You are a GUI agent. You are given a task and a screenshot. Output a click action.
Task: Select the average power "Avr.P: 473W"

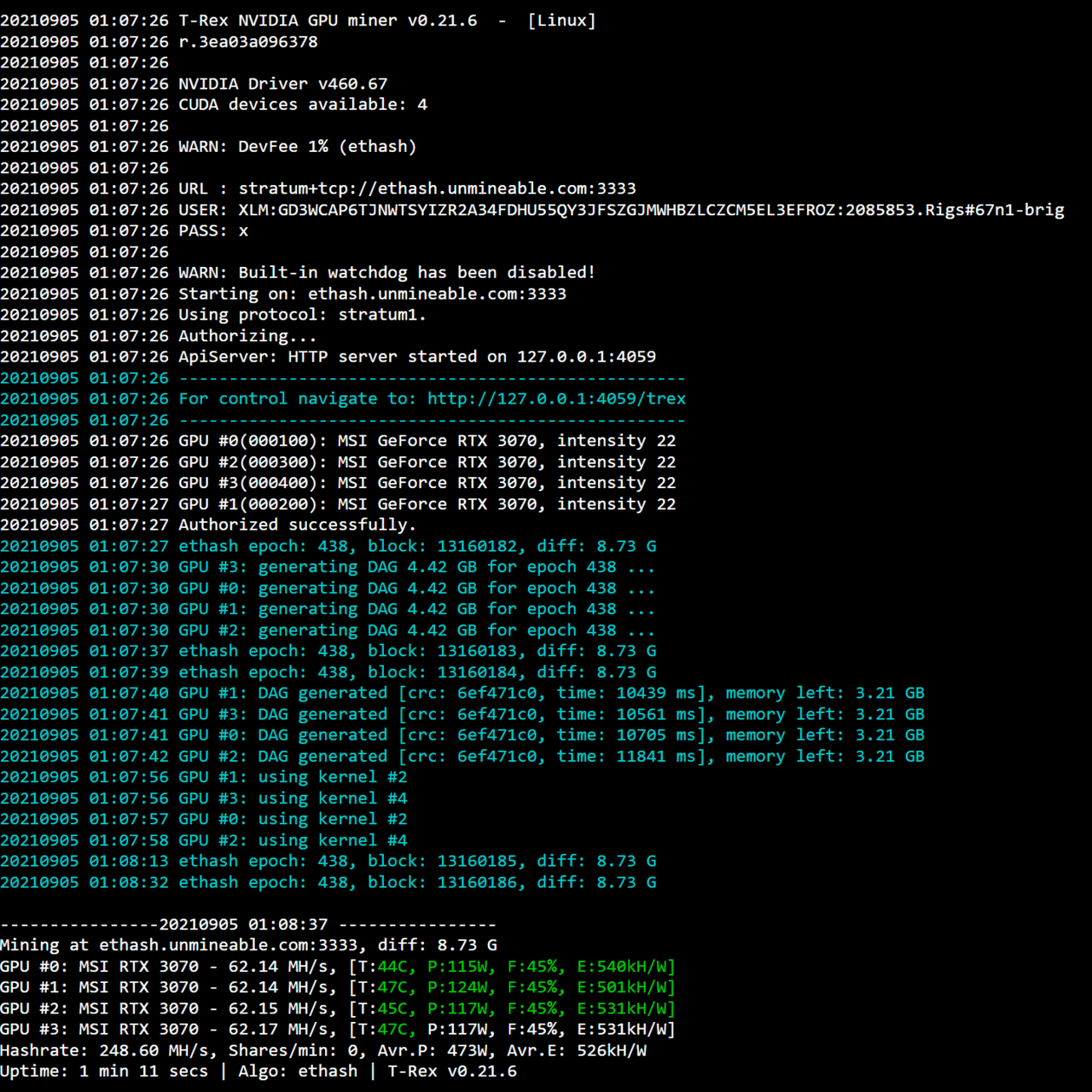tap(432, 1051)
